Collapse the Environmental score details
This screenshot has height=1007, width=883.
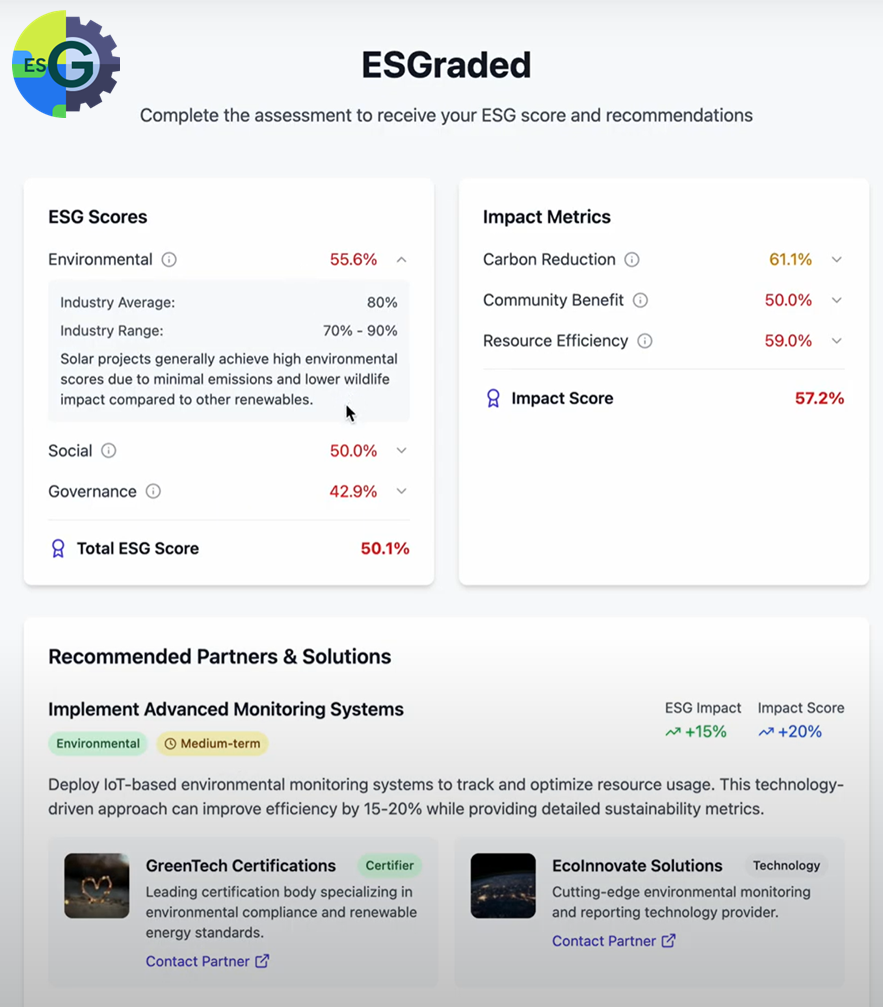click(x=401, y=259)
